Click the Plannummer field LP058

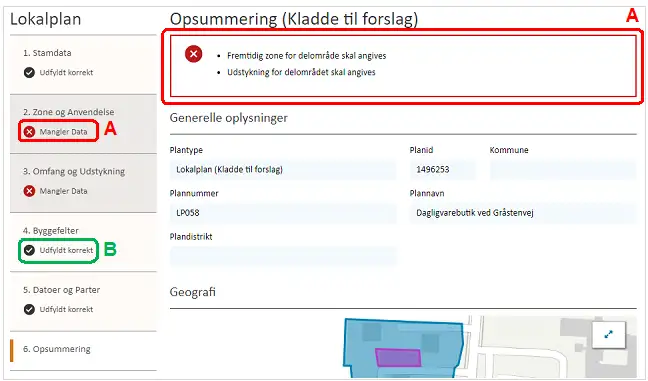283,213
